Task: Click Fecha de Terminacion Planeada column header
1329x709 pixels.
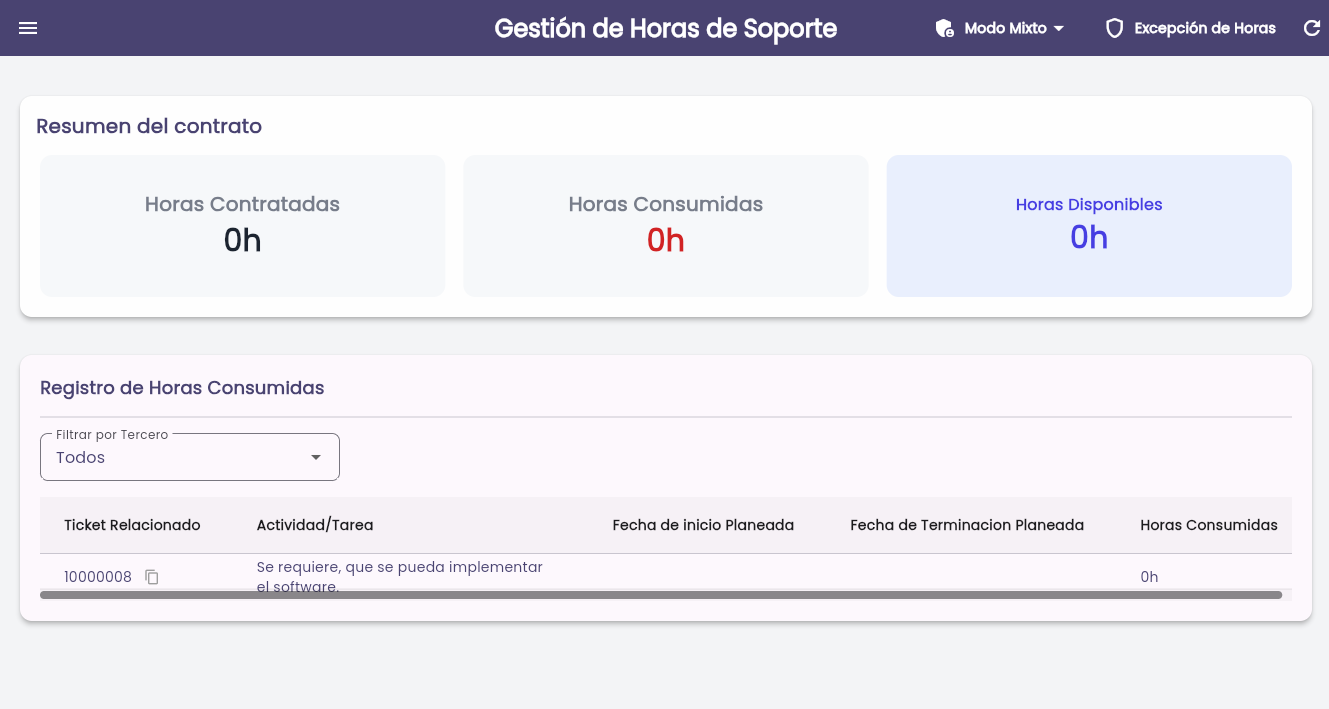Action: [967, 525]
